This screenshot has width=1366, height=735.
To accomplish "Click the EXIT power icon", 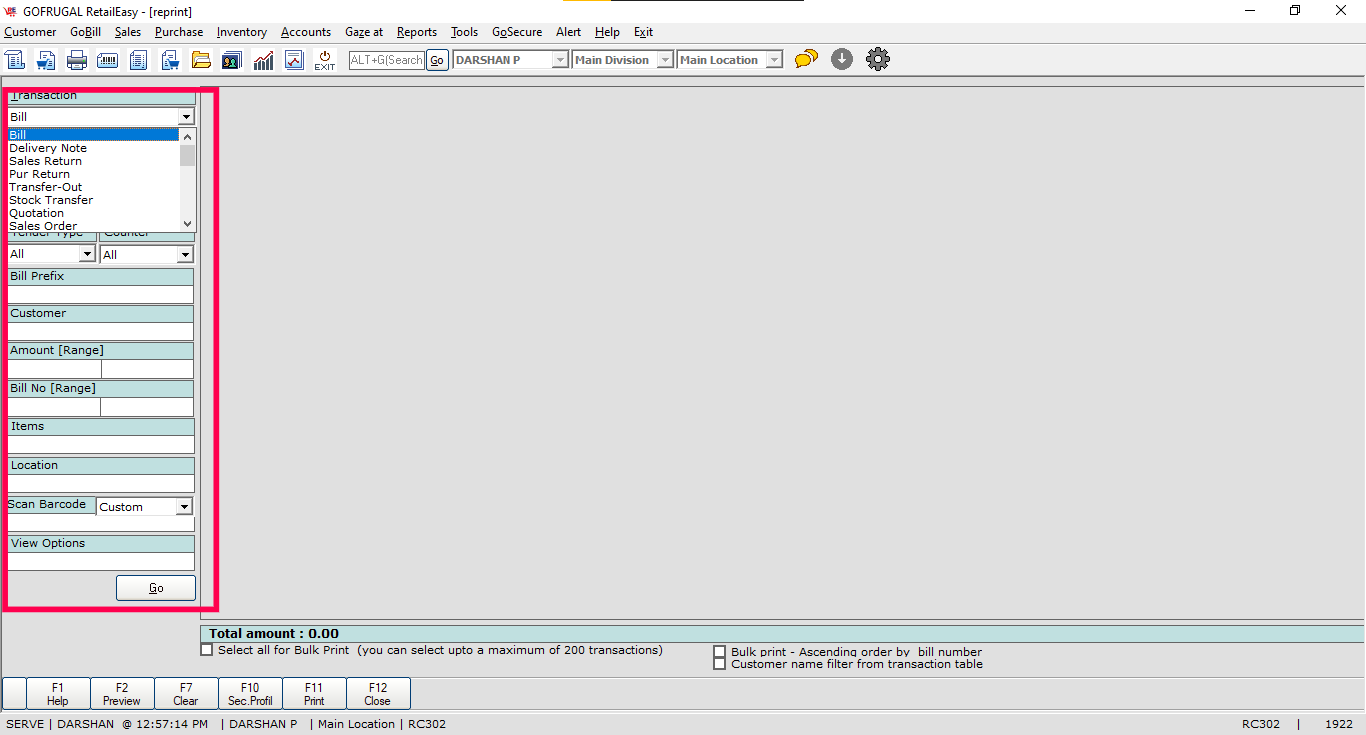I will pyautogui.click(x=325, y=60).
